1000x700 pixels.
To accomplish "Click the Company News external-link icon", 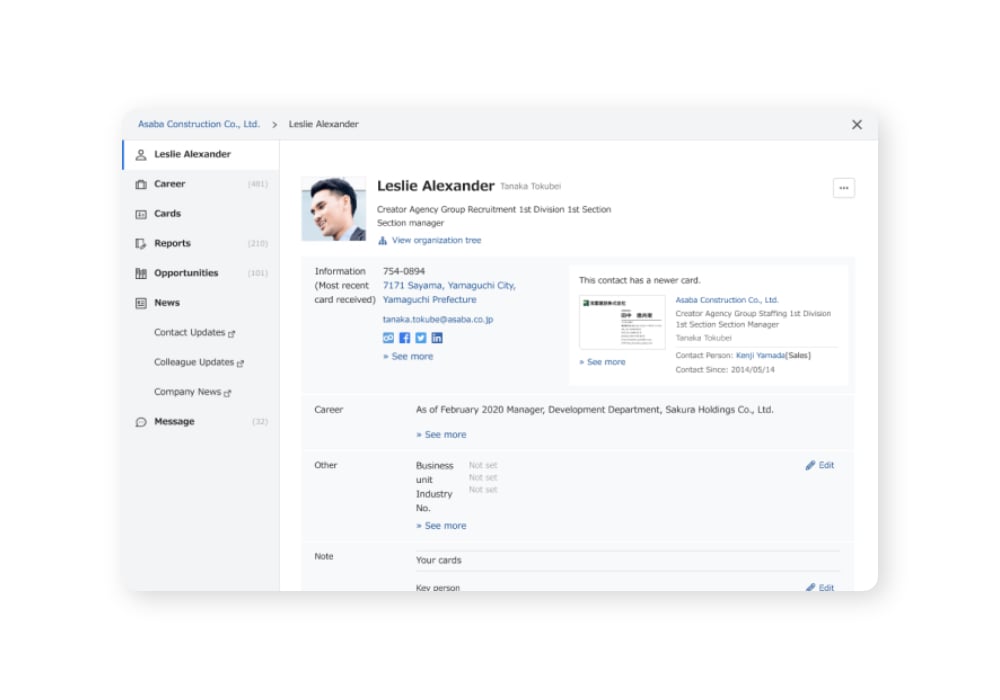I will pyautogui.click(x=228, y=393).
